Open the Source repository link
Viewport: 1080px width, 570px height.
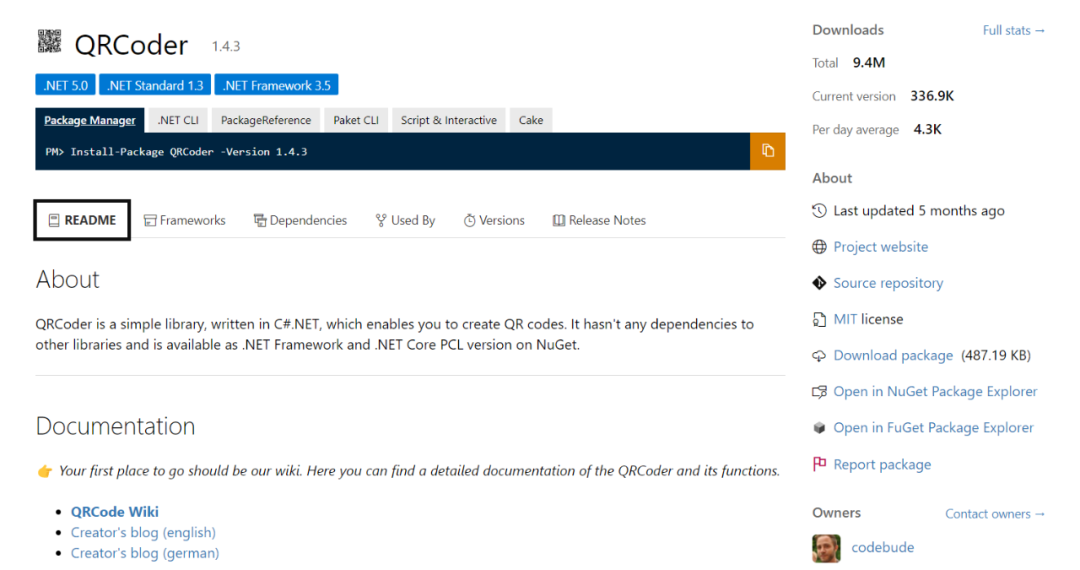[888, 283]
